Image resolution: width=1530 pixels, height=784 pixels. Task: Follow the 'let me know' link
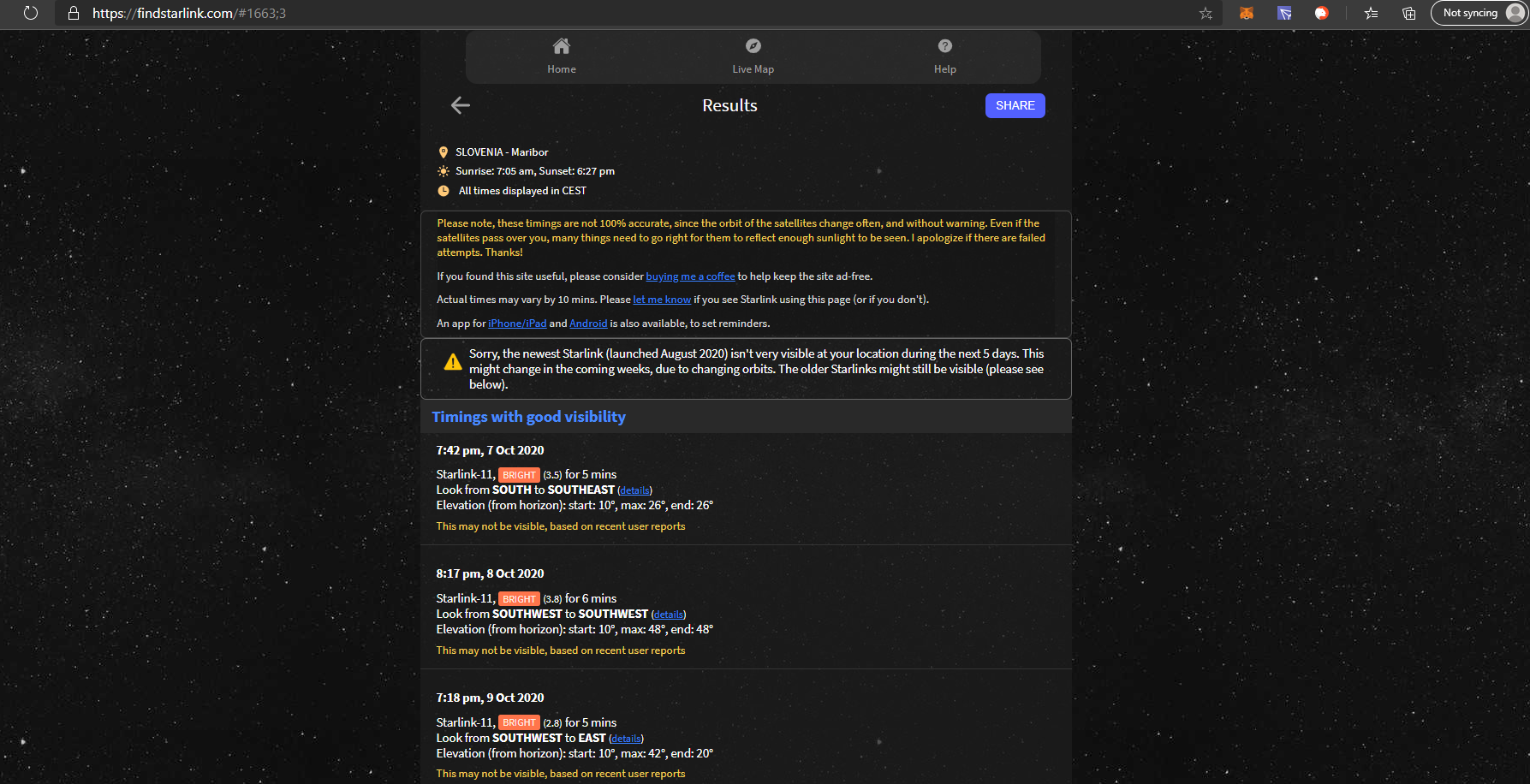pyautogui.click(x=662, y=300)
